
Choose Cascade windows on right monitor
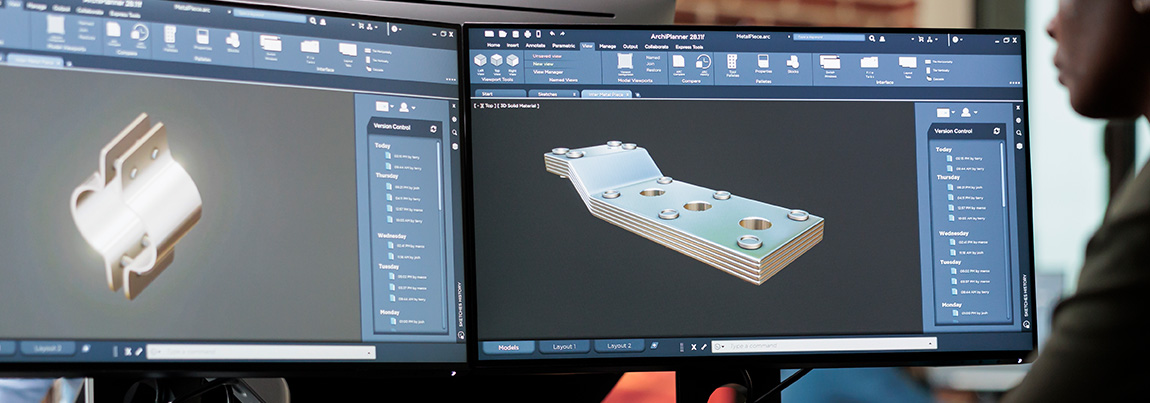pyautogui.click(x=937, y=79)
